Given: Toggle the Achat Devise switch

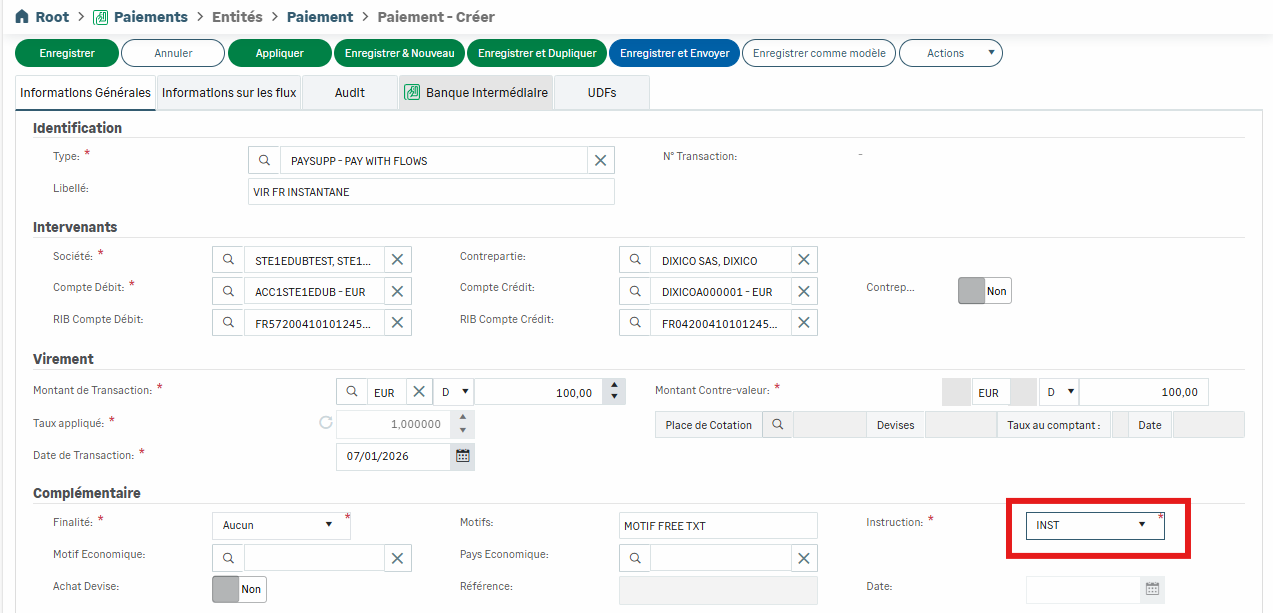Looking at the screenshot, I should tap(239, 589).
